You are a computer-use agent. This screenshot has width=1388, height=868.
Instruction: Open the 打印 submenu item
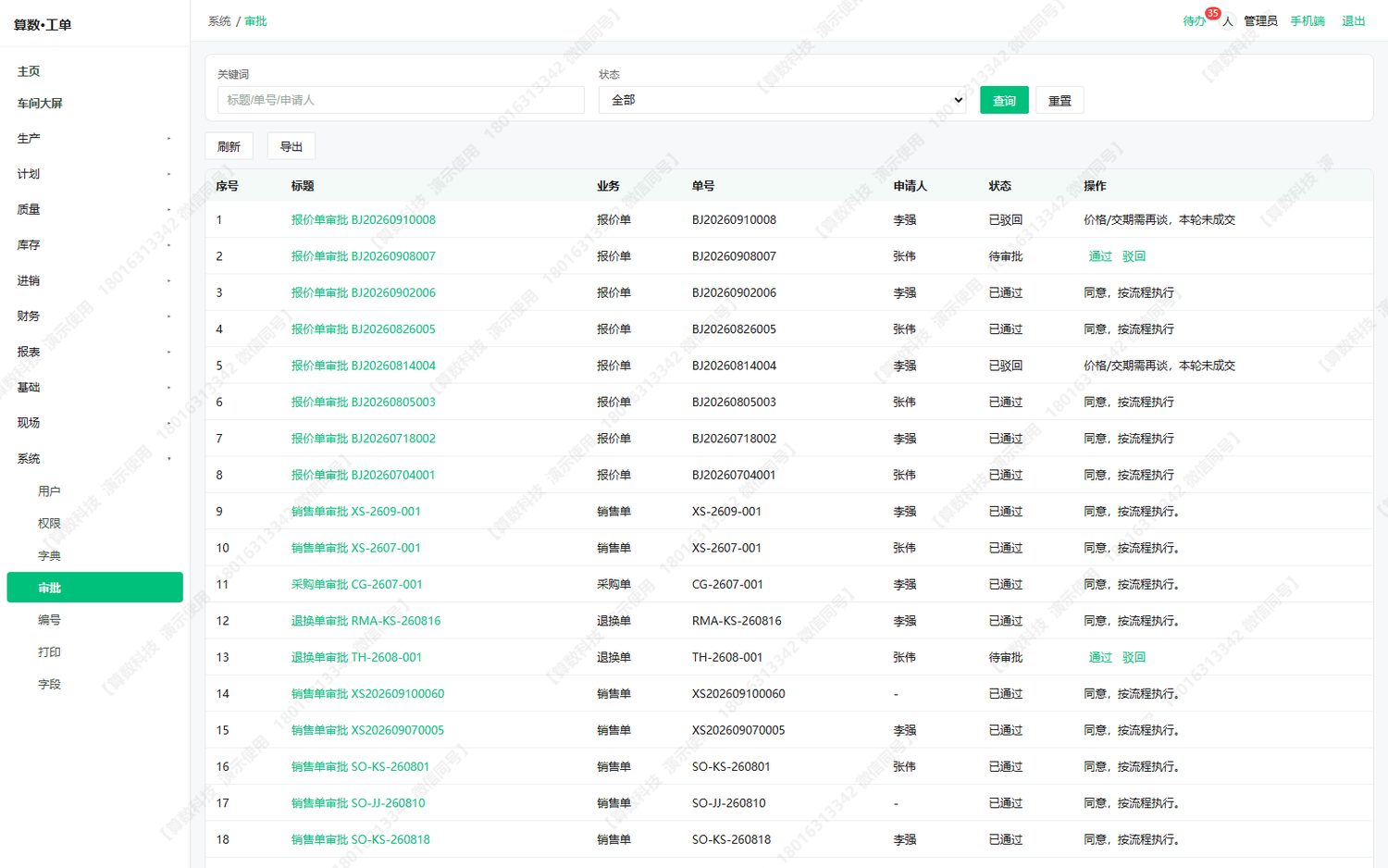click(x=49, y=652)
